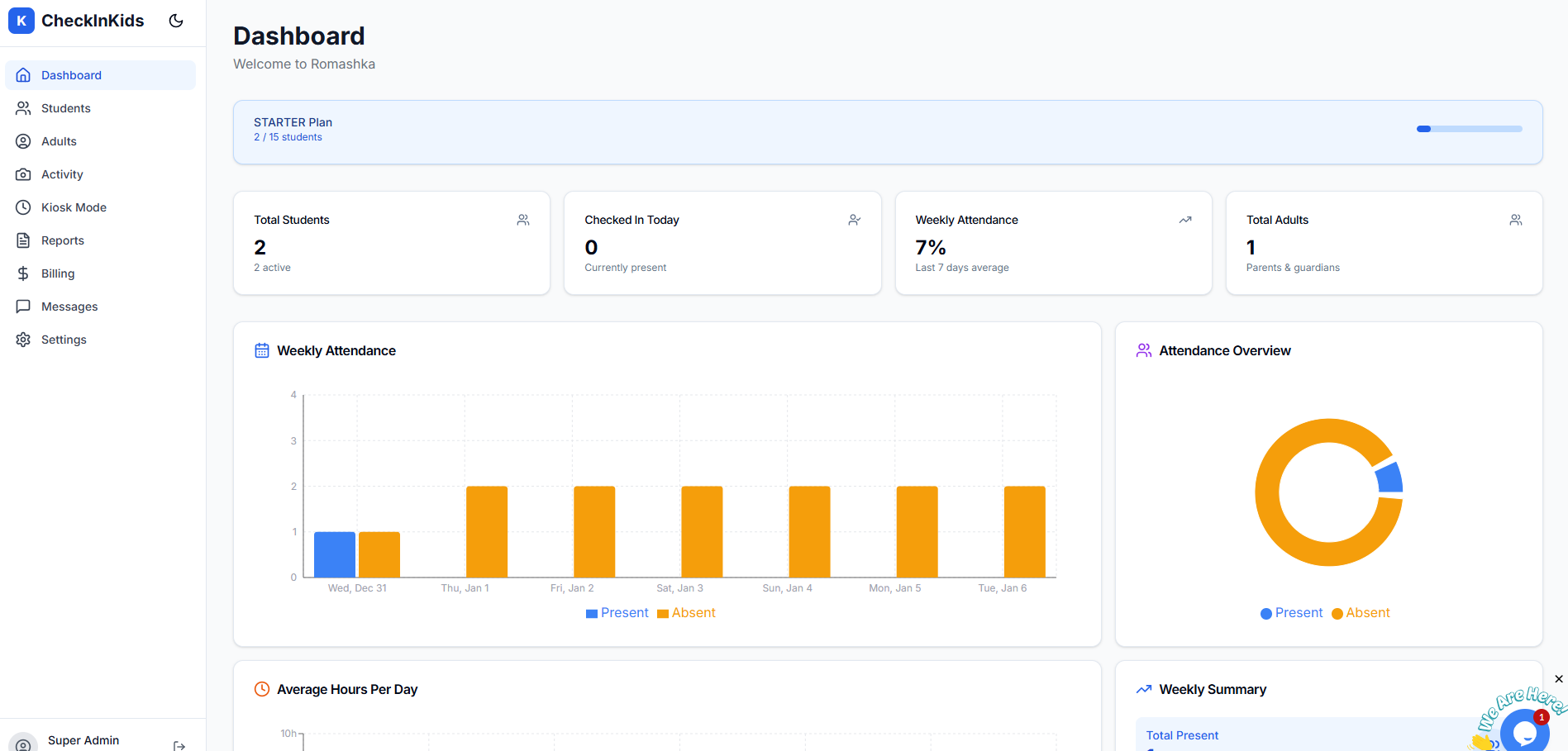Open the Students page in the sidebar
The height and width of the screenshot is (751, 1568).
[66, 108]
